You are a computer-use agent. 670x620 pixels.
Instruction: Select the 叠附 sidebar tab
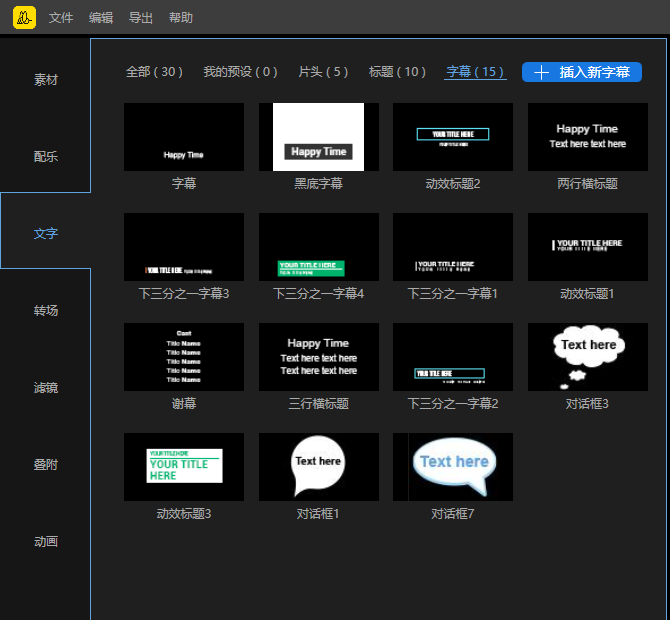click(46, 465)
